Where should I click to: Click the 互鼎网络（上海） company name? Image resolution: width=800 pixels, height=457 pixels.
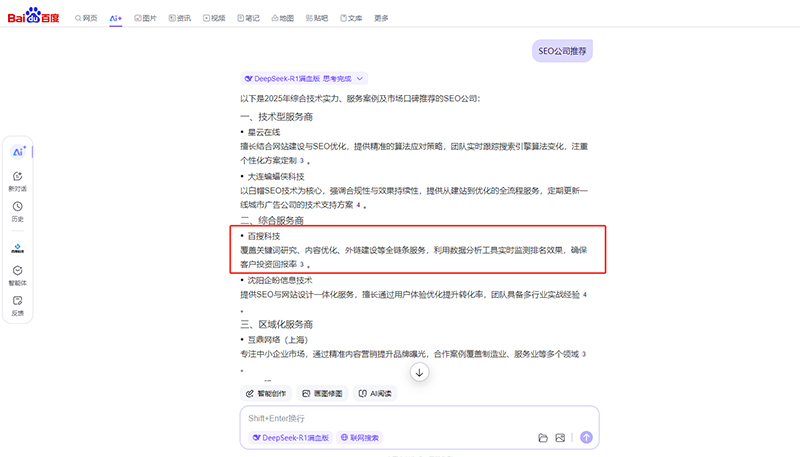tap(278, 340)
